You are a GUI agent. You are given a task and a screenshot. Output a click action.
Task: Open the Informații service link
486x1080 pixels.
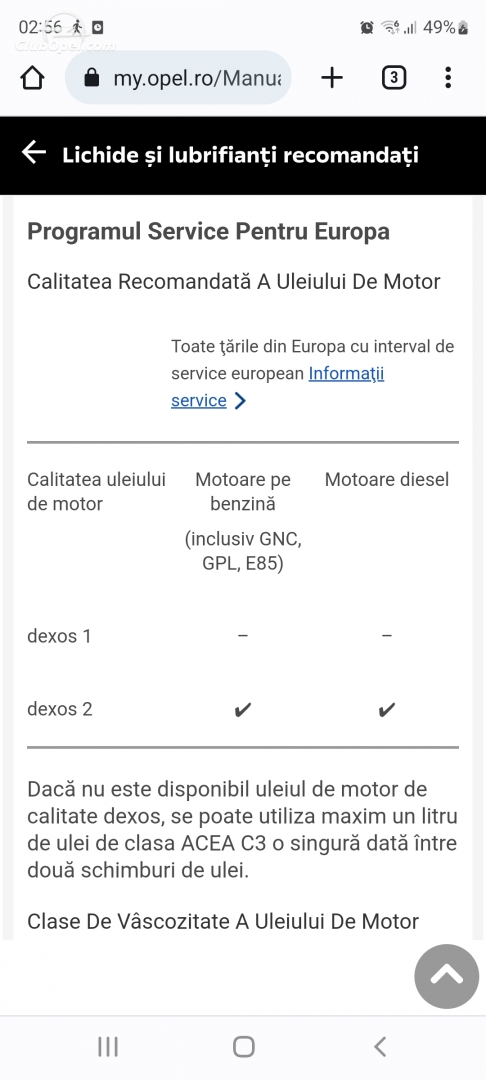click(277, 386)
